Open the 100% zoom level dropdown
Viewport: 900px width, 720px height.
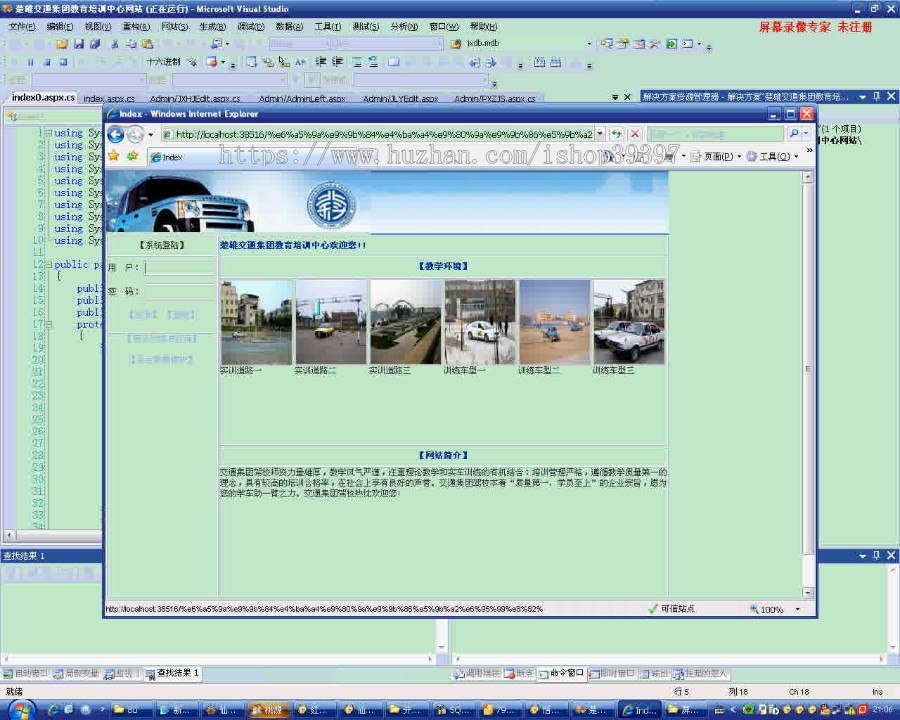click(798, 609)
